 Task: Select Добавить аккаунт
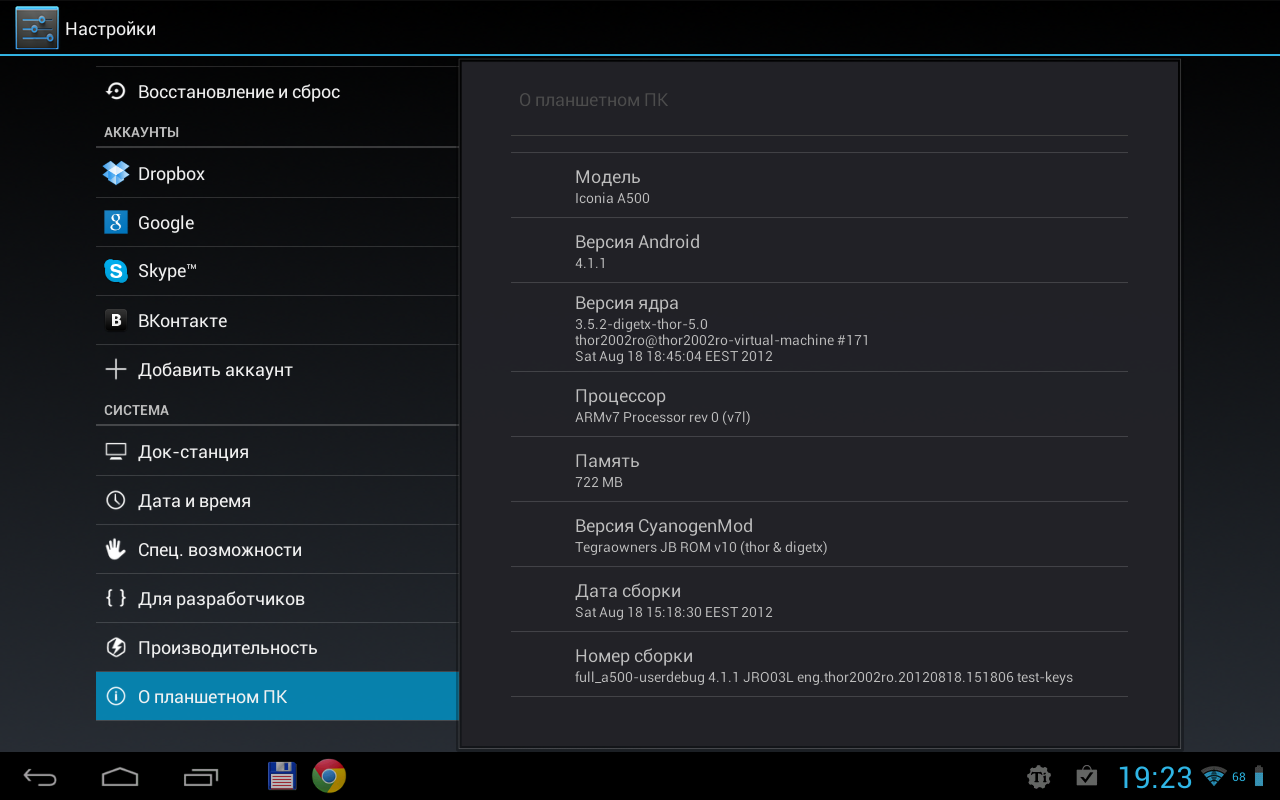pyautogui.click(x=277, y=369)
